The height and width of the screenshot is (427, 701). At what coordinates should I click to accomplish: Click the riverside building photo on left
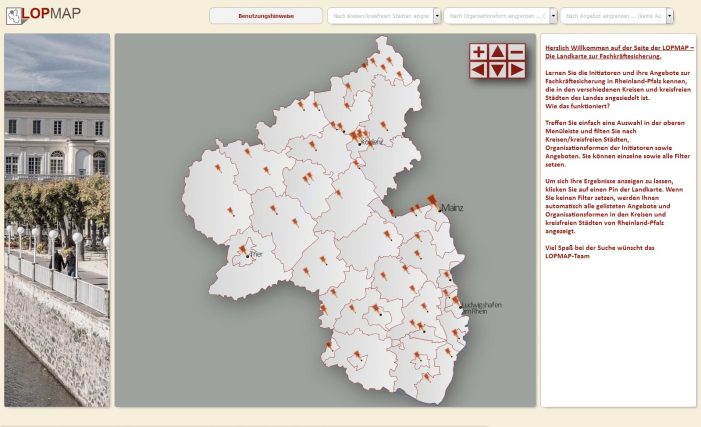tap(57, 220)
